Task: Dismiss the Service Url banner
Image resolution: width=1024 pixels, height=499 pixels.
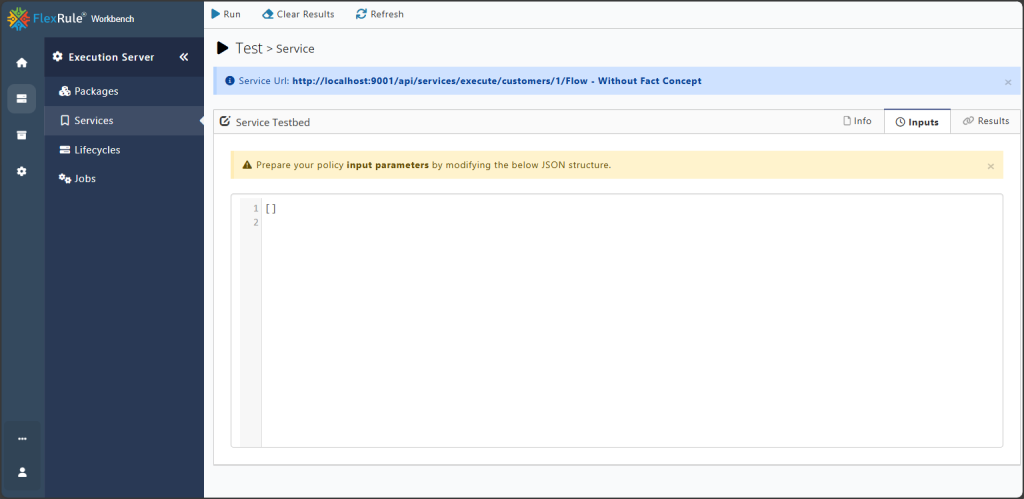Action: pos(1008,82)
